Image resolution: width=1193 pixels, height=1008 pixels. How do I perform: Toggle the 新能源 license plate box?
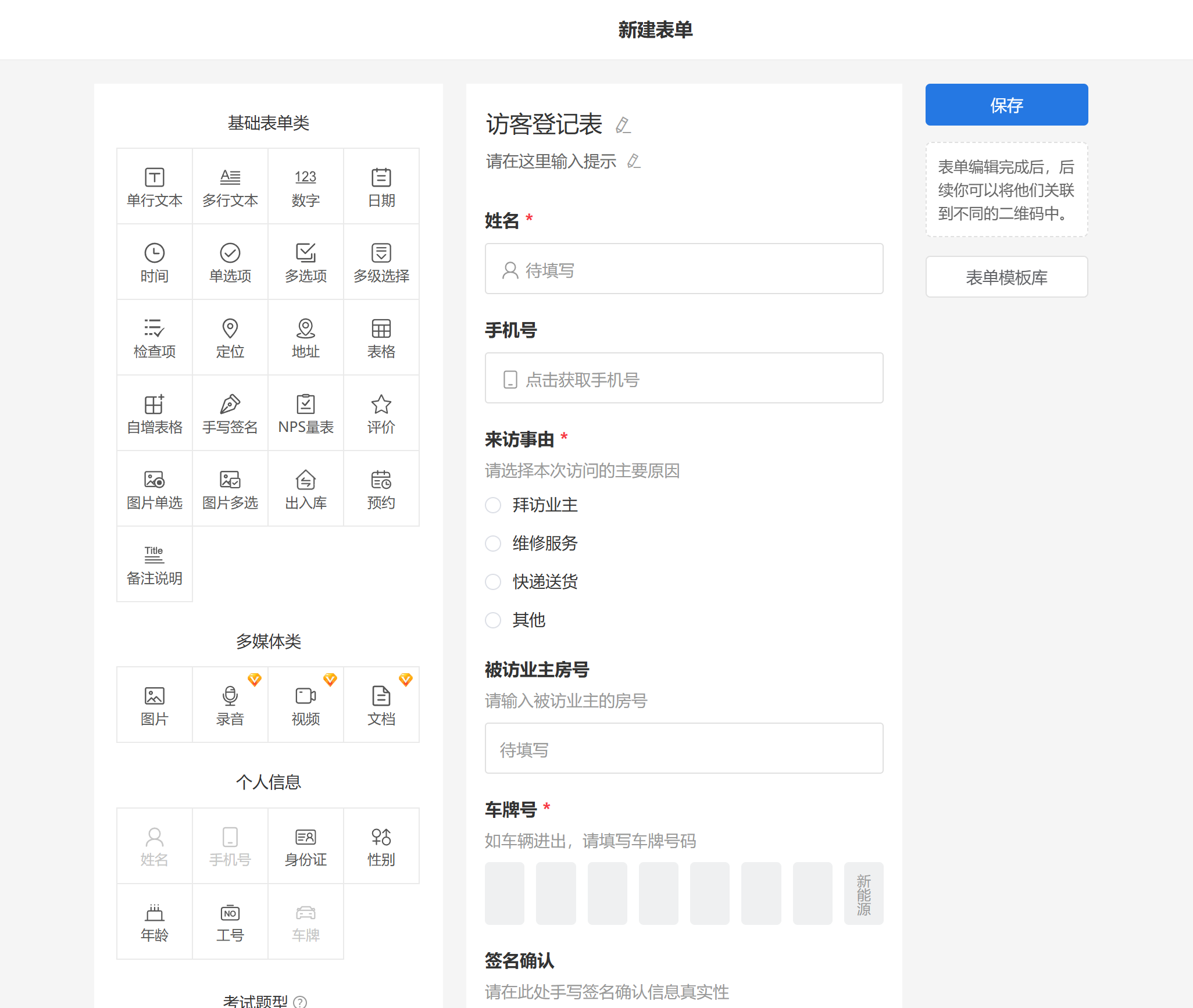tap(863, 894)
